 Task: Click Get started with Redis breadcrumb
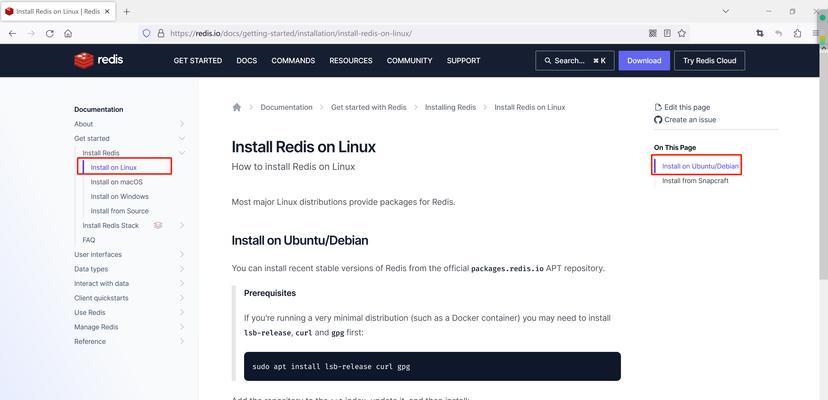[x=369, y=107]
